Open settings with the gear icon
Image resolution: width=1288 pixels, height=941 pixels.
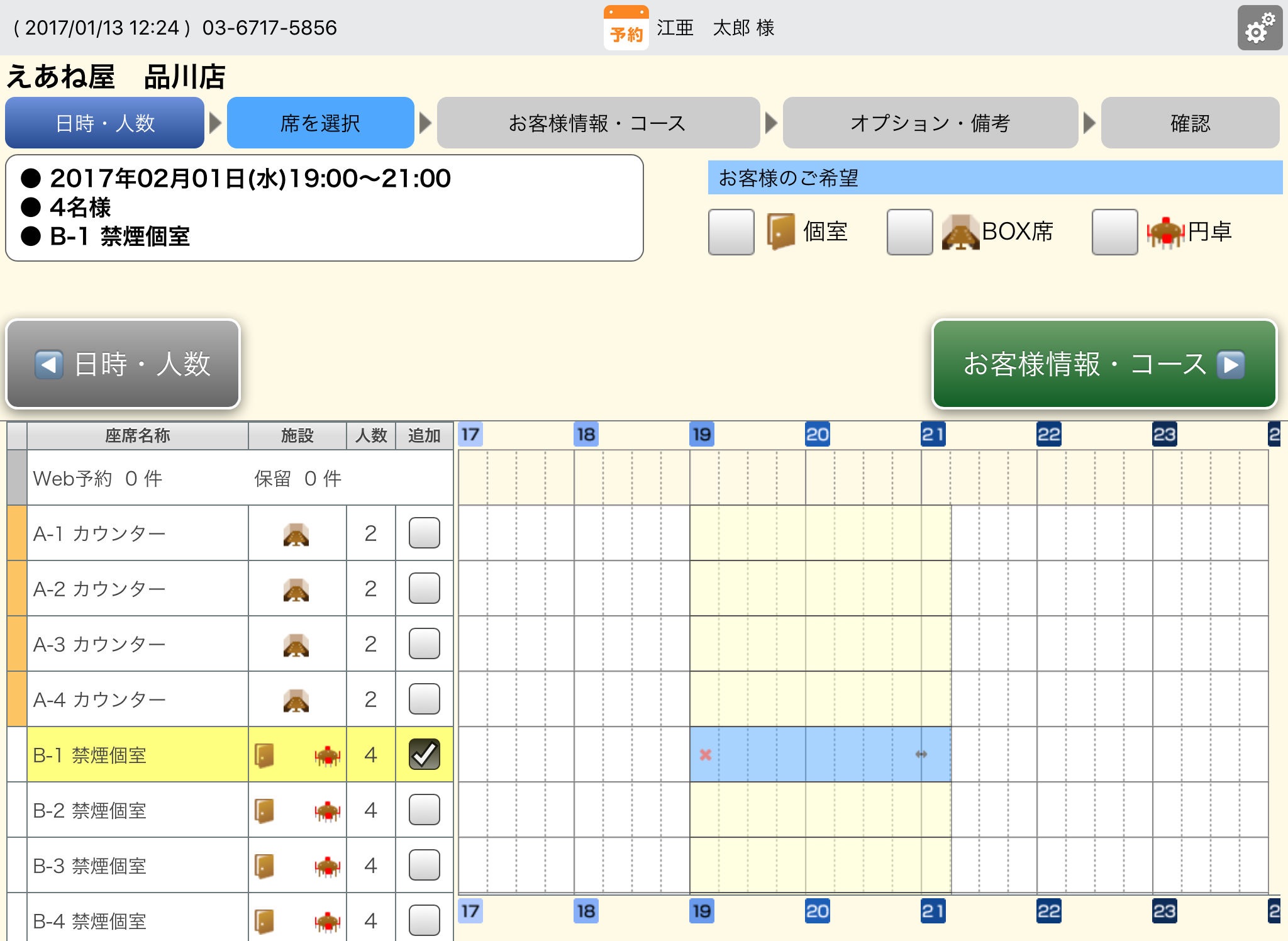pos(1260,28)
